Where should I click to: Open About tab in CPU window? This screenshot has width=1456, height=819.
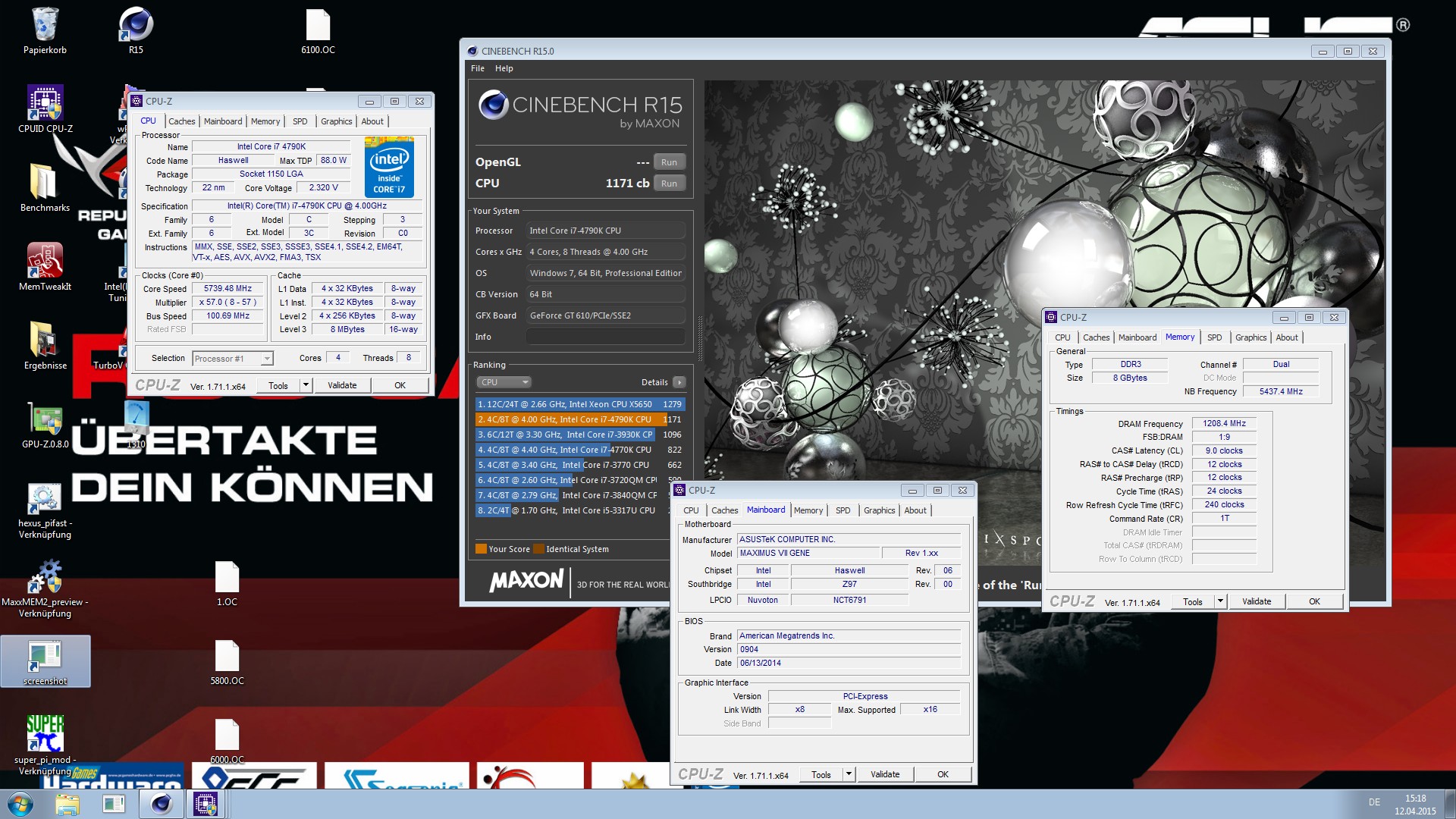click(372, 121)
